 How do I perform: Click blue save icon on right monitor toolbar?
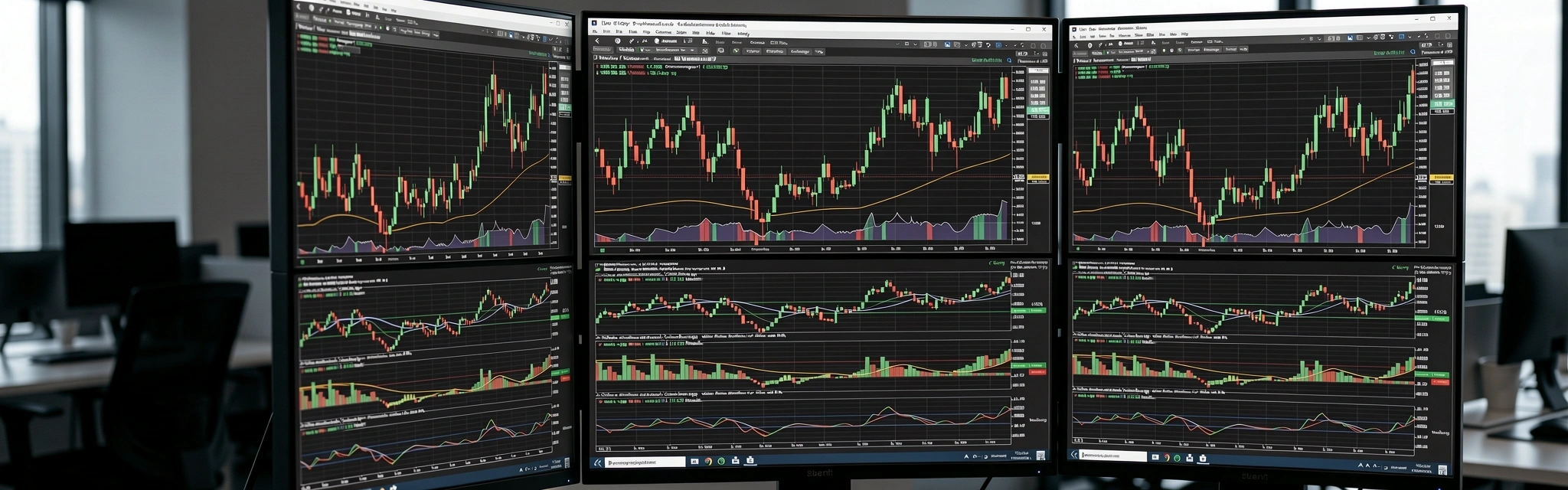(x=1351, y=38)
